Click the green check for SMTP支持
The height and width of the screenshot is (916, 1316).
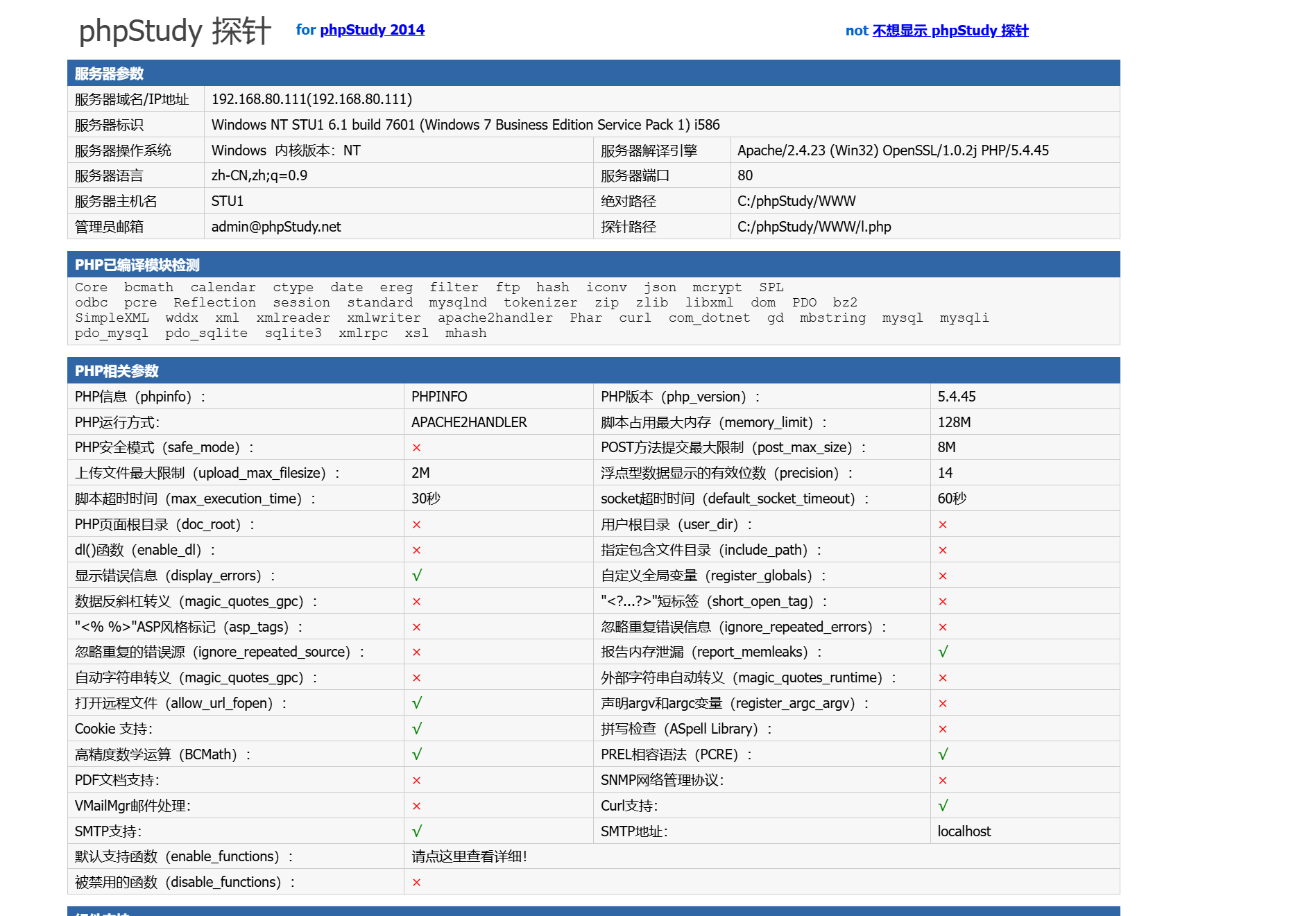(416, 831)
